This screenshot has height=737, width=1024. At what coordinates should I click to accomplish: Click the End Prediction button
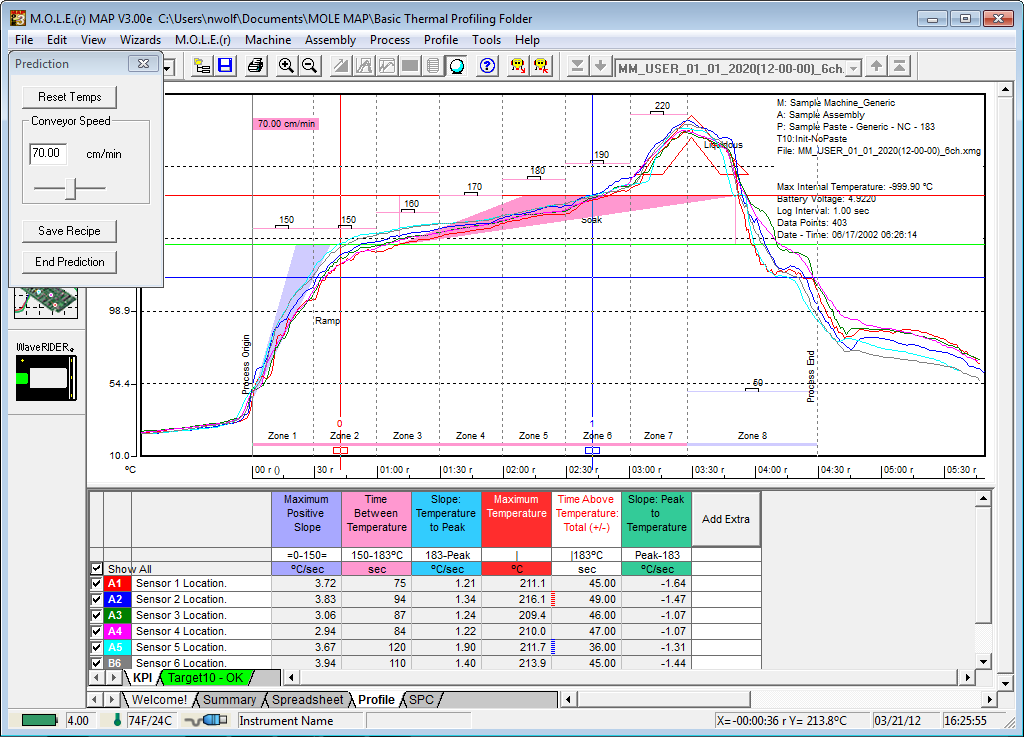pos(70,262)
